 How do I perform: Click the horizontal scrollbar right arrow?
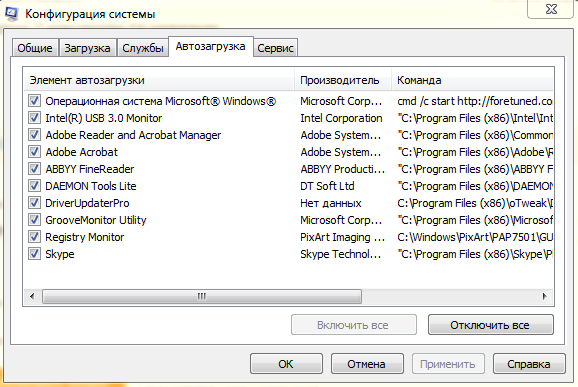coord(545,296)
